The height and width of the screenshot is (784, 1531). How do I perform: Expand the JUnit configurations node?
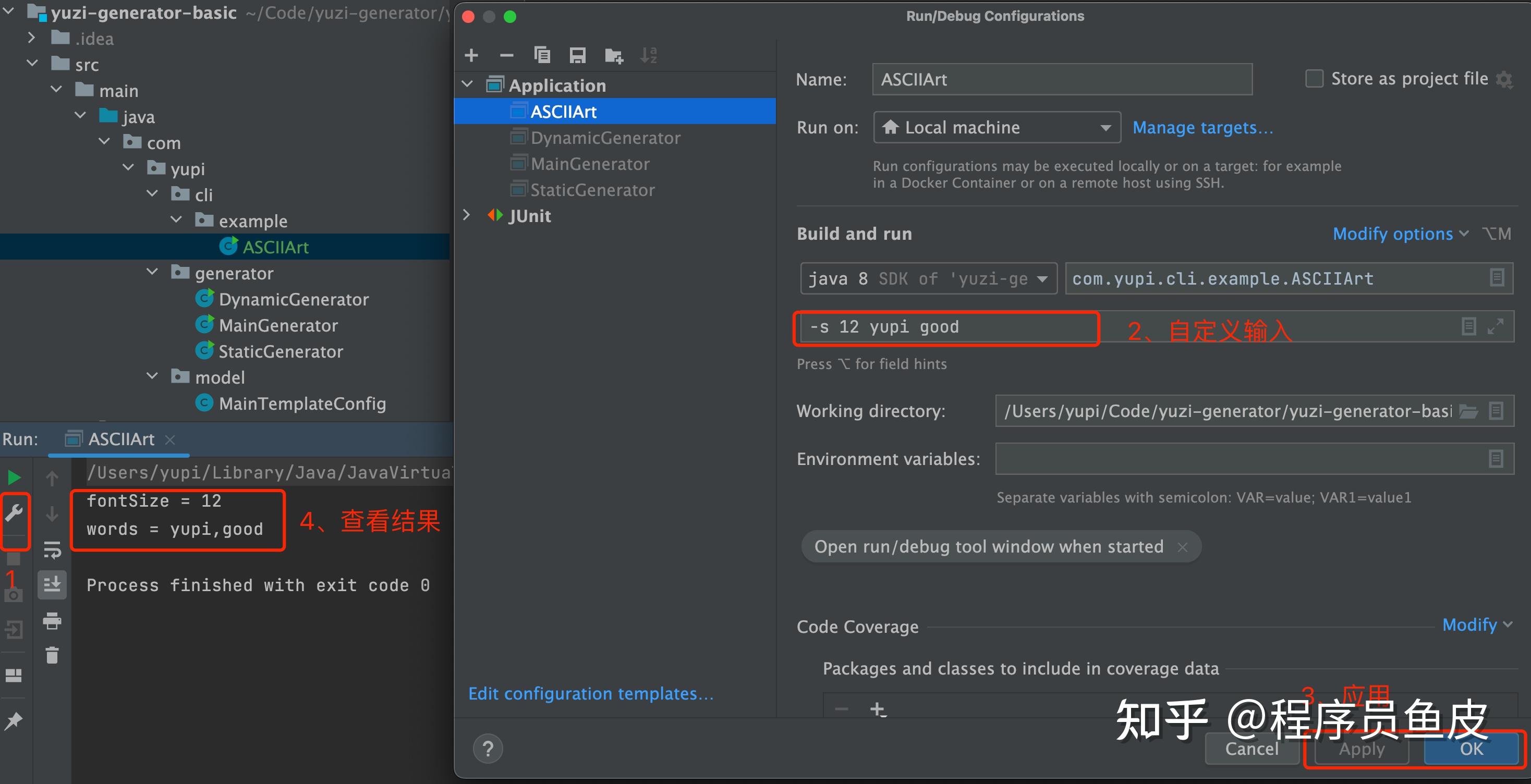pos(467,216)
